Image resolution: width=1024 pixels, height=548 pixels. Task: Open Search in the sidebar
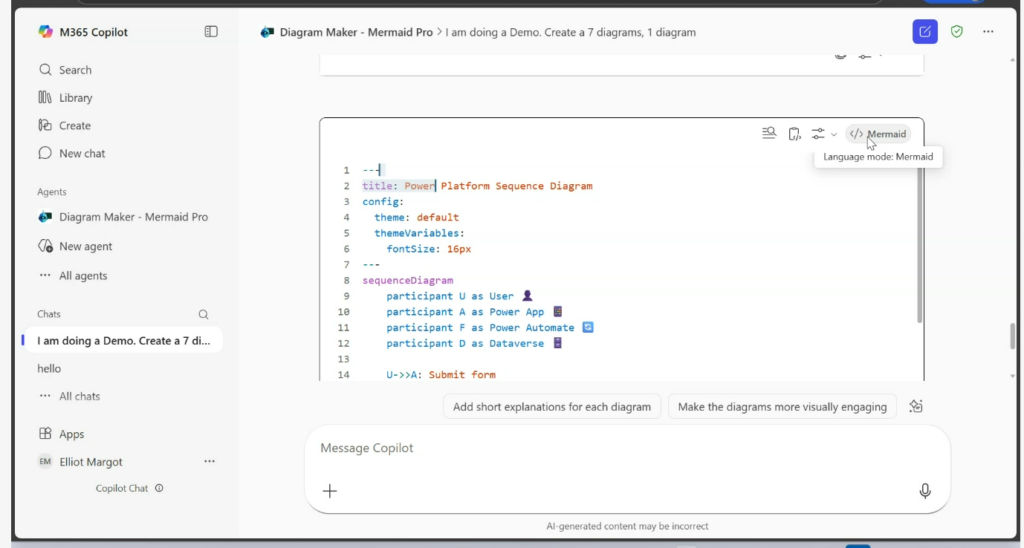click(75, 70)
